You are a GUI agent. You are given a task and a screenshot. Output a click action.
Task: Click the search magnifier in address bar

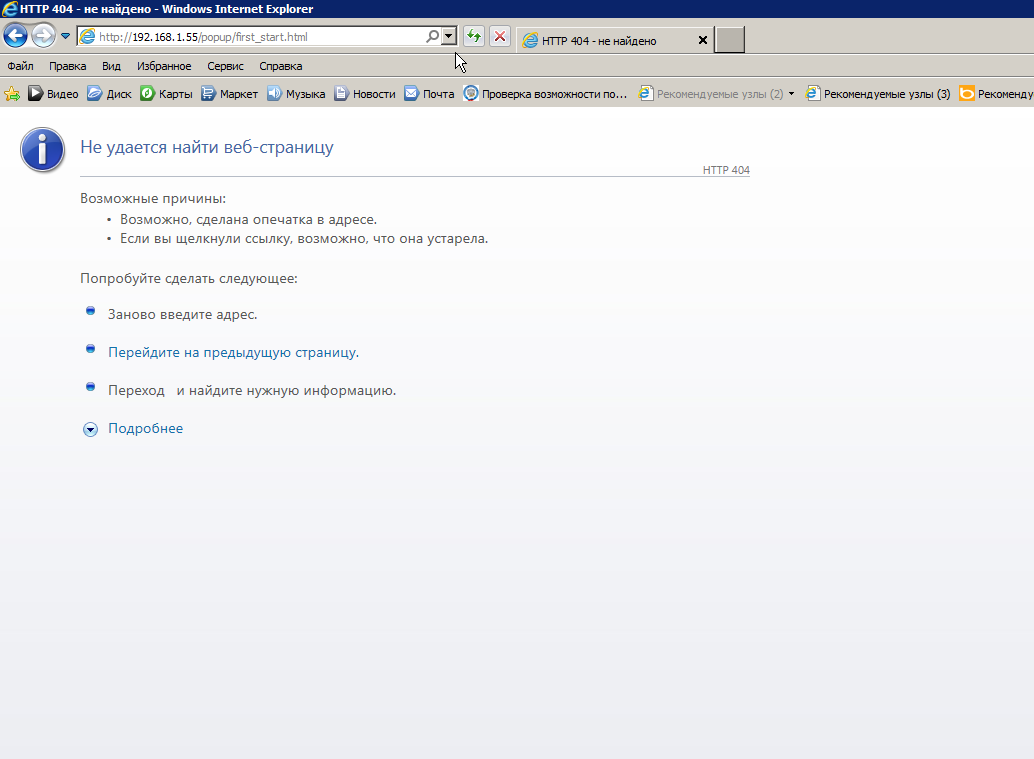432,36
